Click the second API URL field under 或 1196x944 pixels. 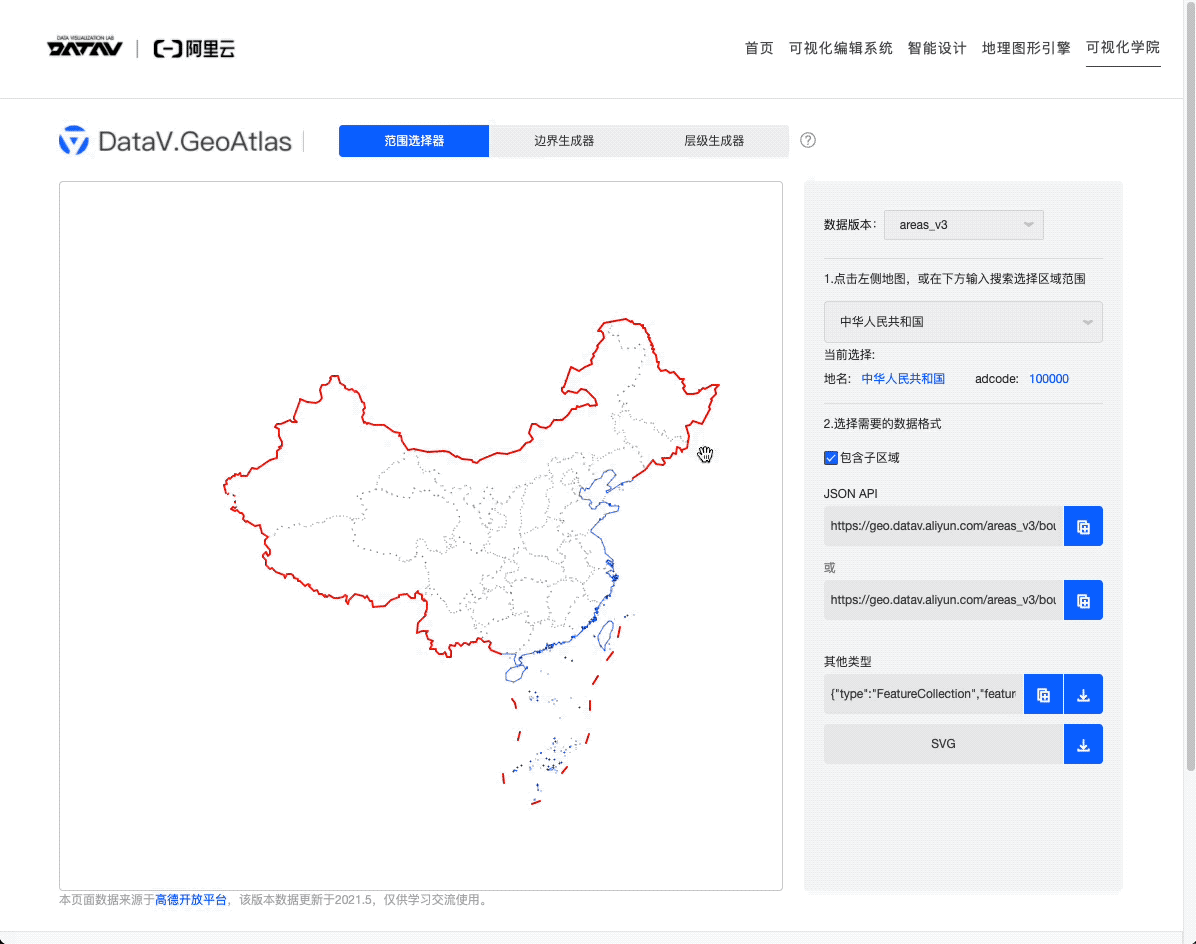944,600
